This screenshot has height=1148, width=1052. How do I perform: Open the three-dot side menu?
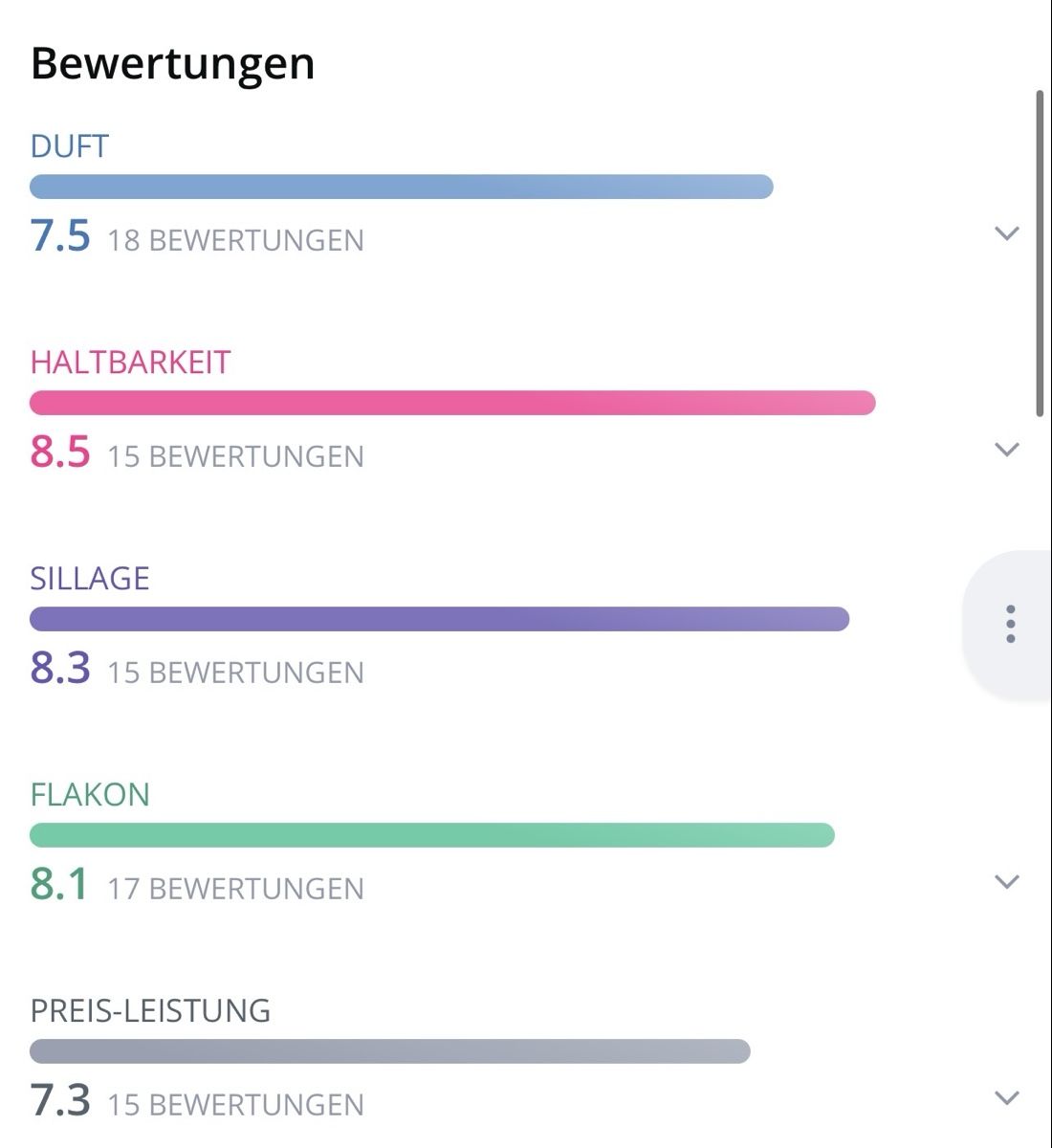point(1010,624)
